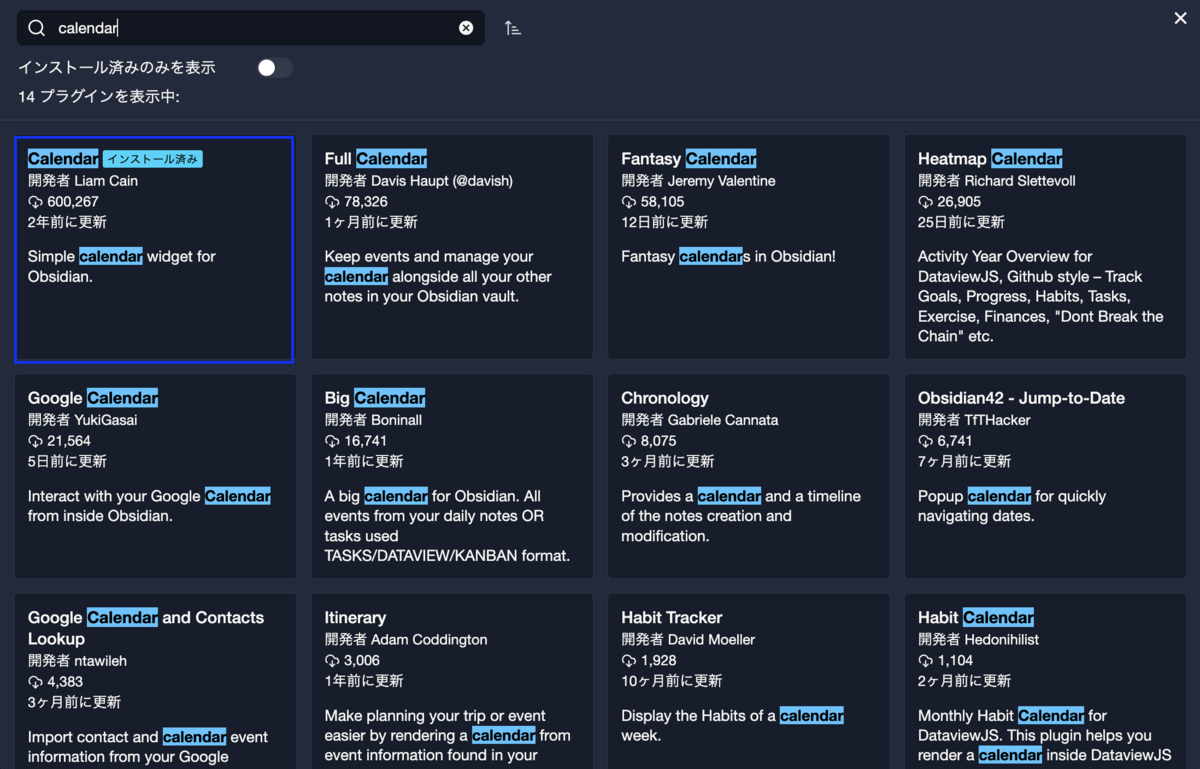Click download icon beside 6,741
1200x769 pixels.
pos(926,441)
